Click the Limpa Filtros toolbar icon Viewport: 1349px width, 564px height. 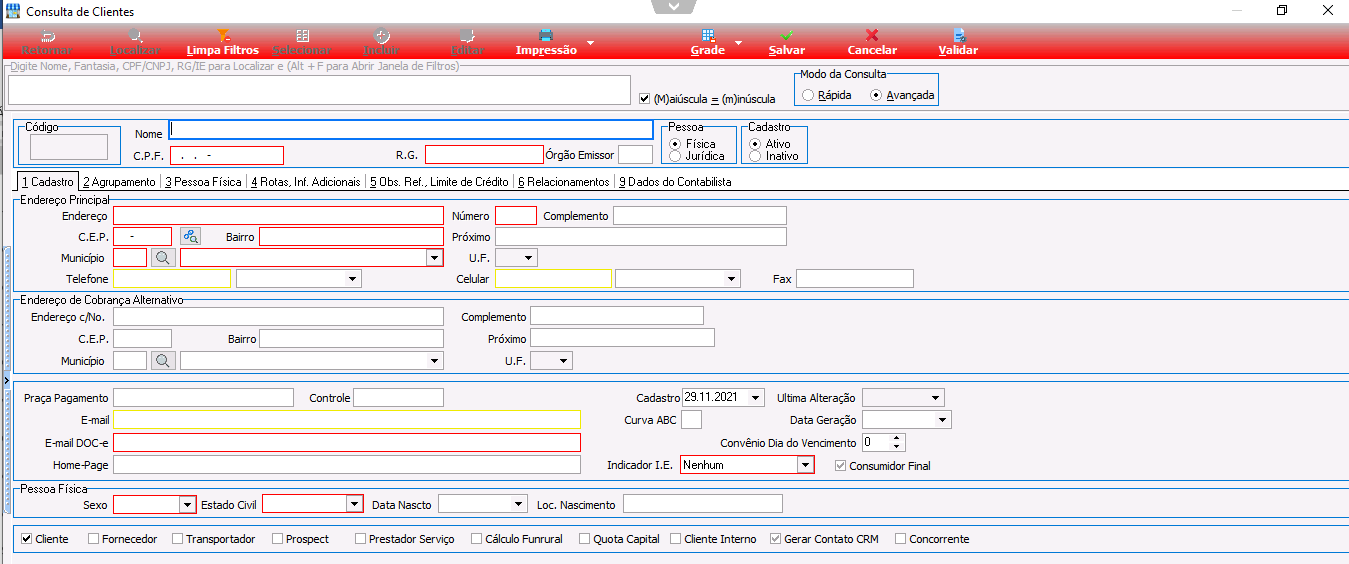pos(223,36)
